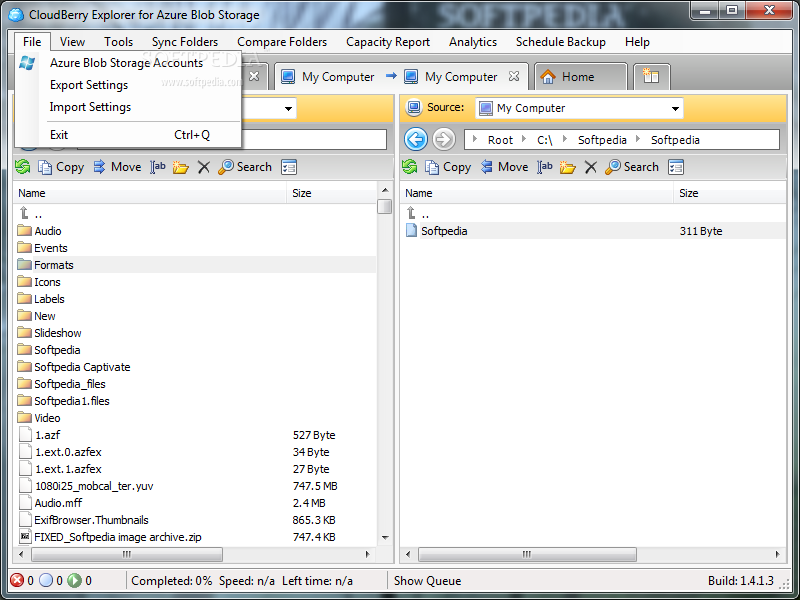800x600 pixels.
Task: Open left pane source dropdown arrow
Action: point(288,108)
